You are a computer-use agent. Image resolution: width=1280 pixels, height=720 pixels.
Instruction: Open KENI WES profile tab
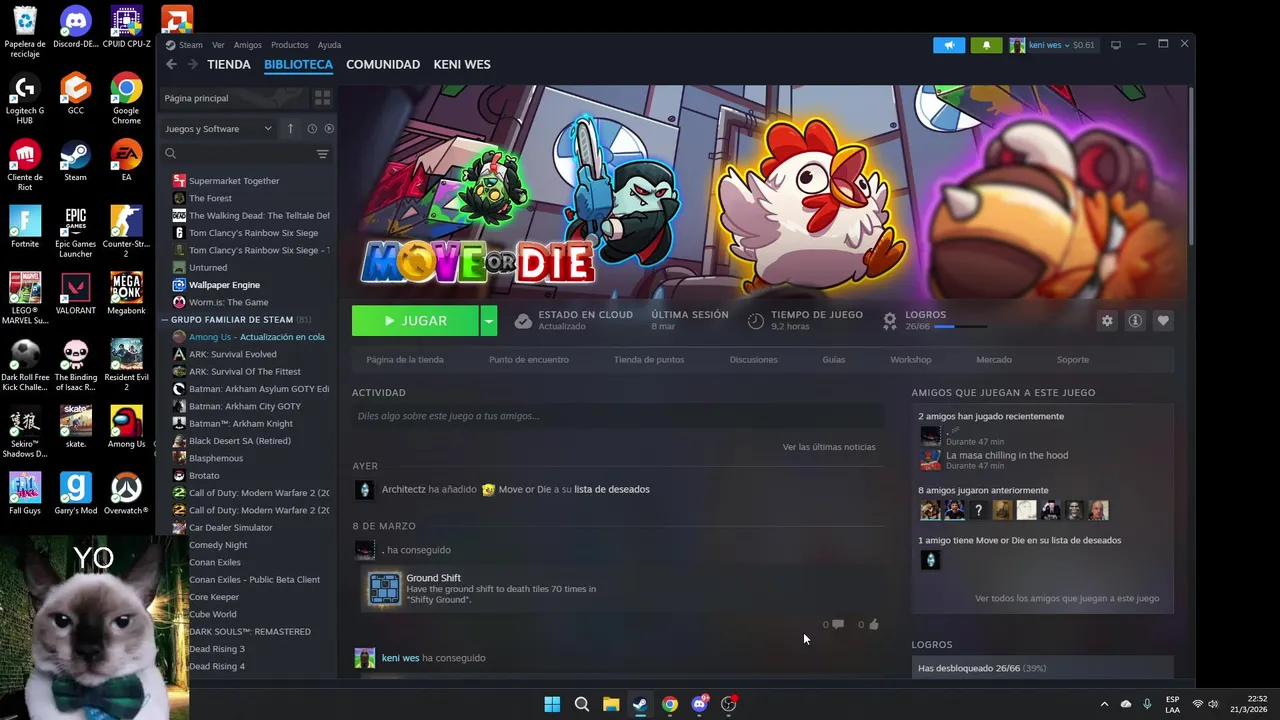pos(462,64)
